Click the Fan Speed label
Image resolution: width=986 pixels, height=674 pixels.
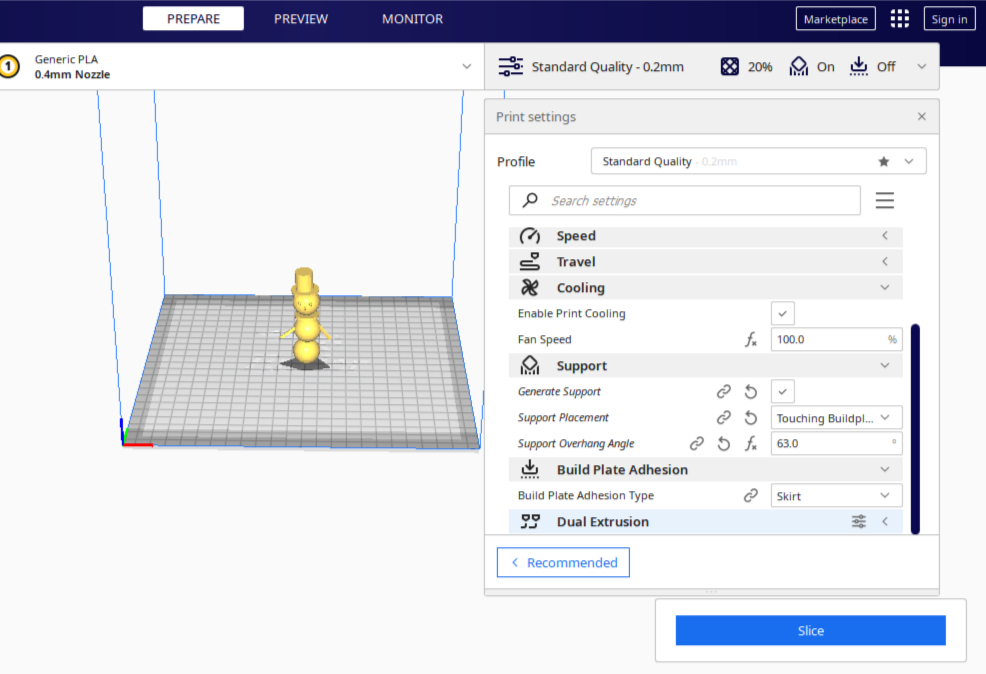pyautogui.click(x=545, y=340)
